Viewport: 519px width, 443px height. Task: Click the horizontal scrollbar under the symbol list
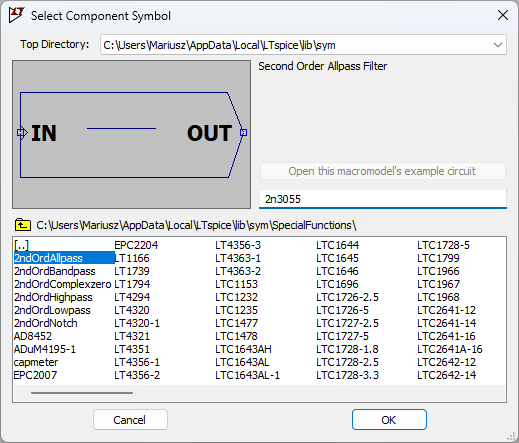82,393
